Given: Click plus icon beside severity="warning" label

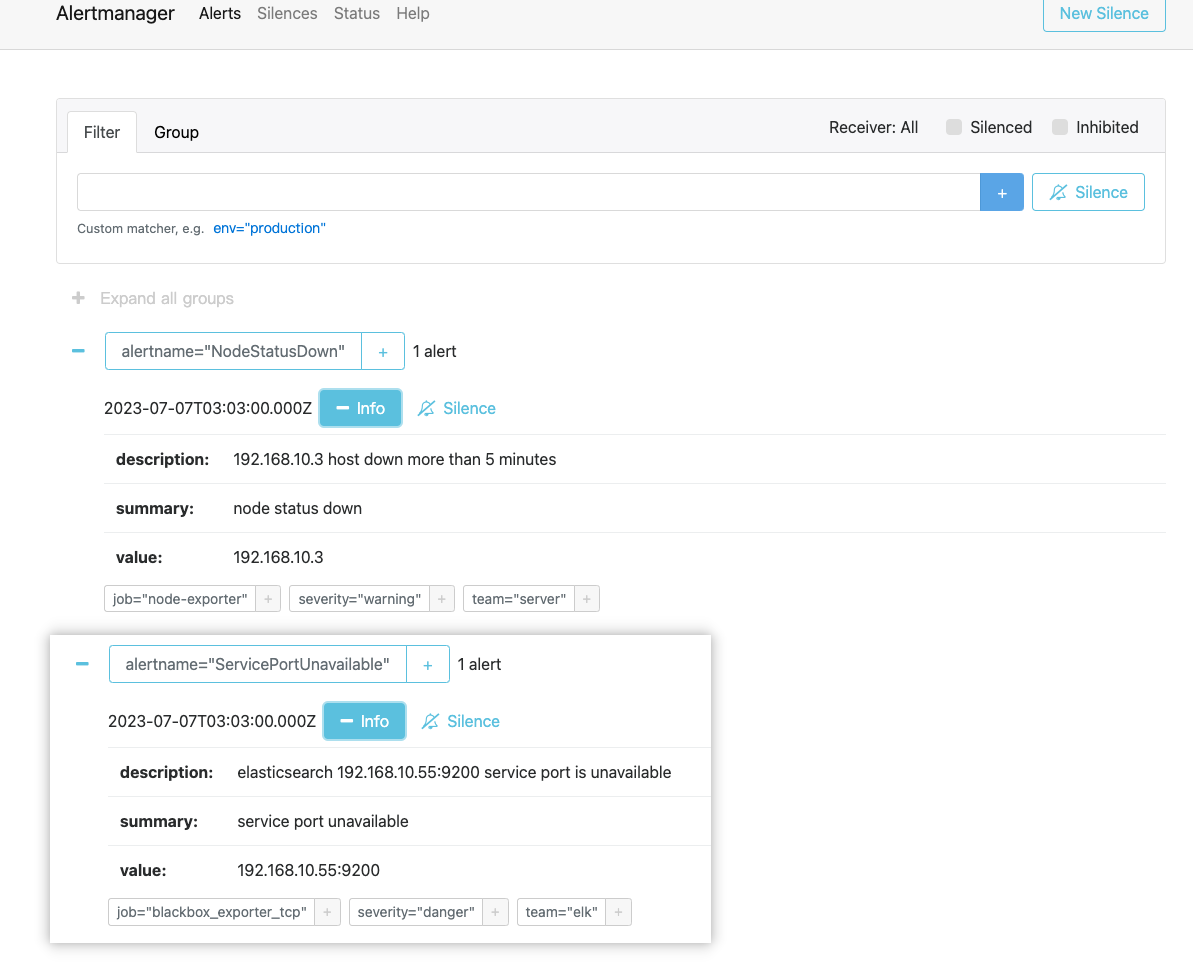Looking at the screenshot, I should point(442,599).
